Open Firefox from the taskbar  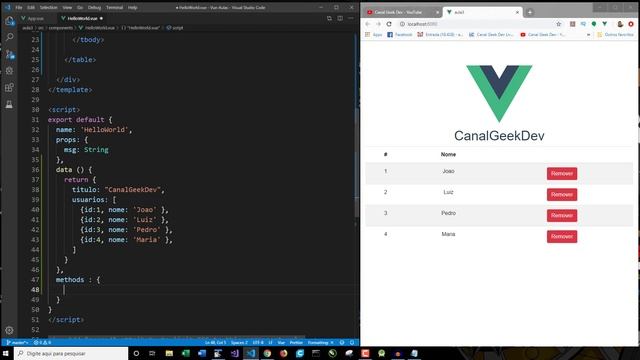pos(283,353)
